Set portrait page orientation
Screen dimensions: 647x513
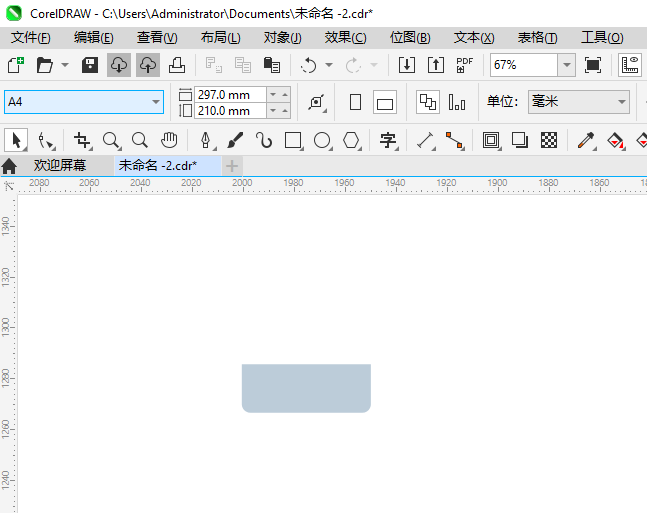(355, 102)
